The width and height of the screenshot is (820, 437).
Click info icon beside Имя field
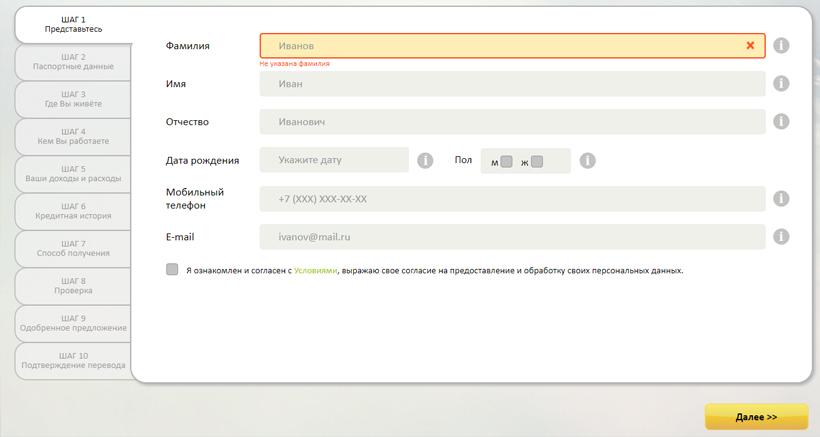781,84
